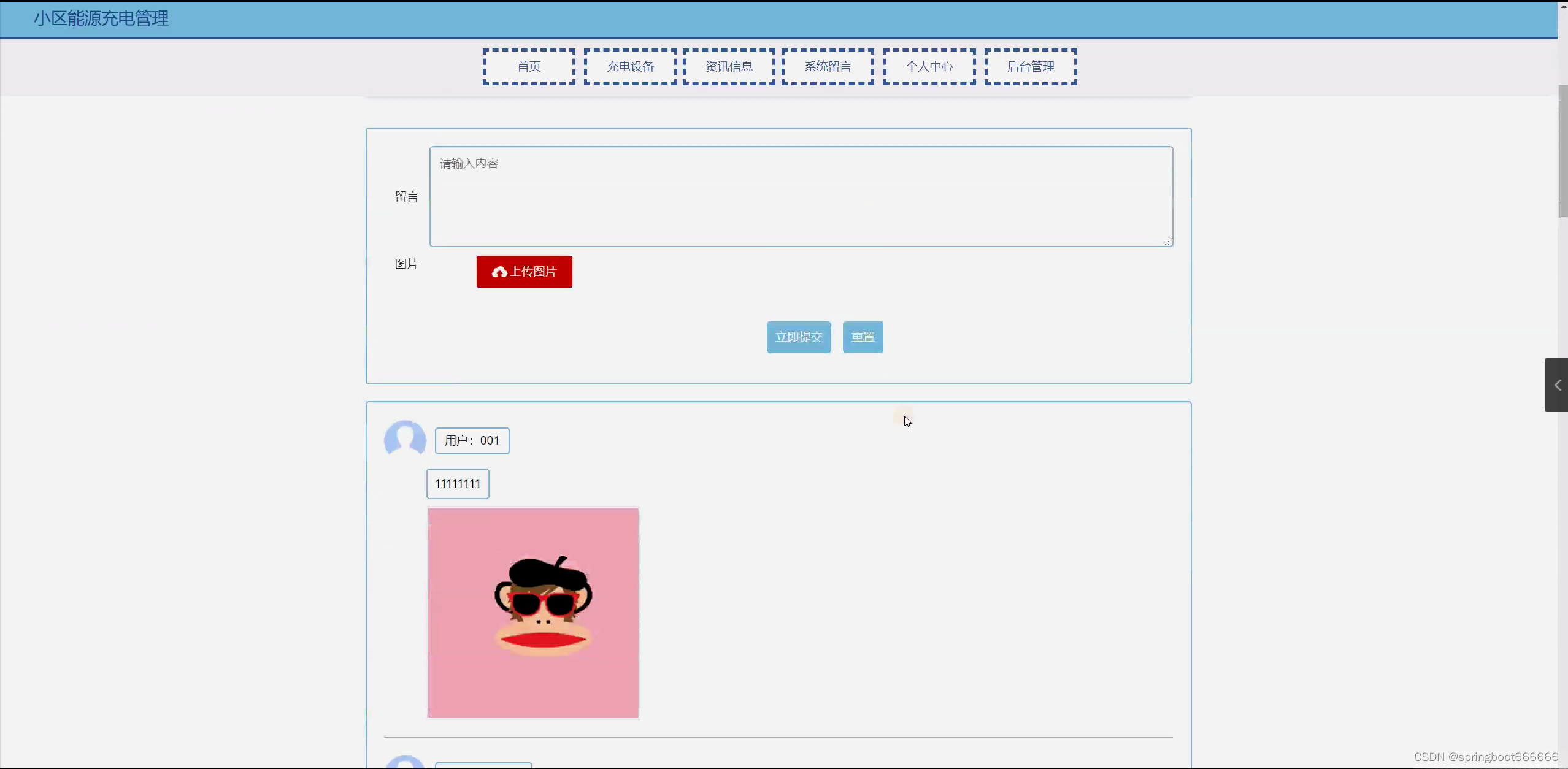Click the cloud upload icon
Viewport: 1568px width, 769px height.
pyautogui.click(x=499, y=272)
